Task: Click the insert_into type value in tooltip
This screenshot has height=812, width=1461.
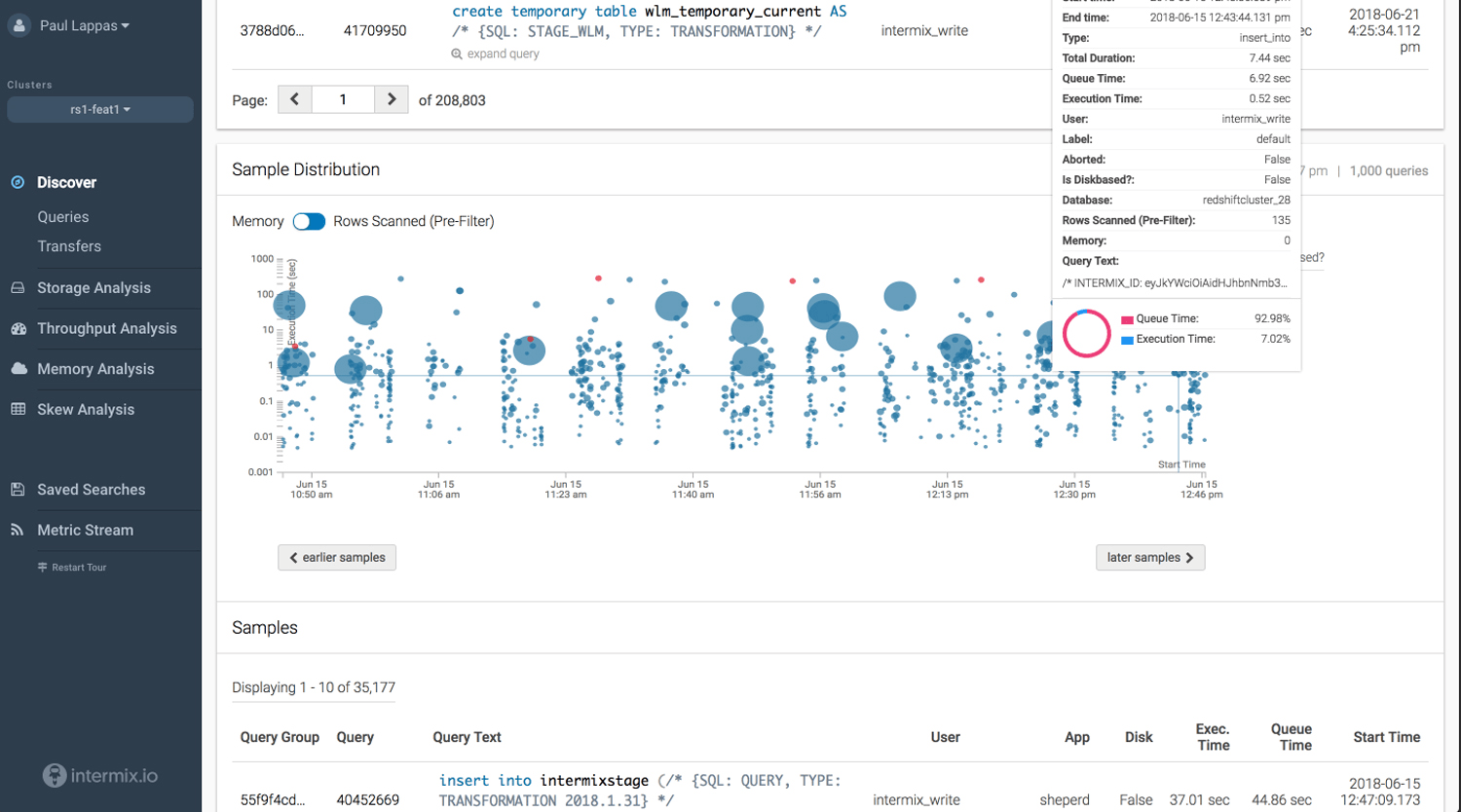Action: click(1265, 38)
